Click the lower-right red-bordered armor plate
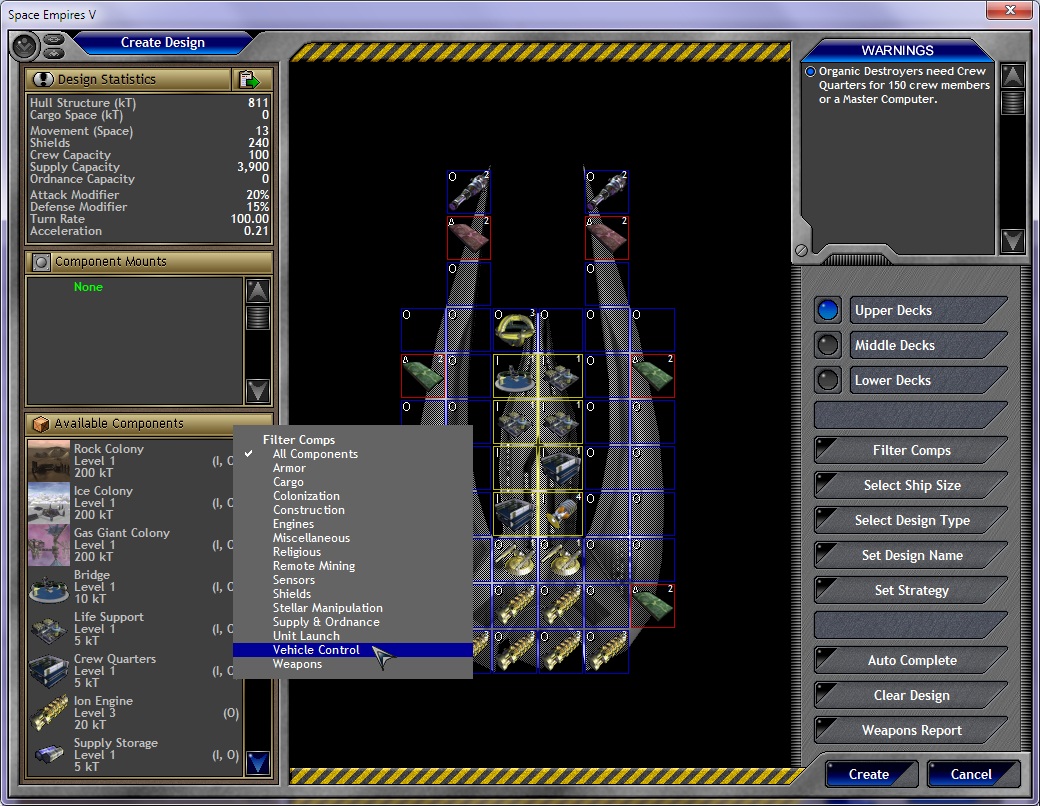 tap(653, 606)
